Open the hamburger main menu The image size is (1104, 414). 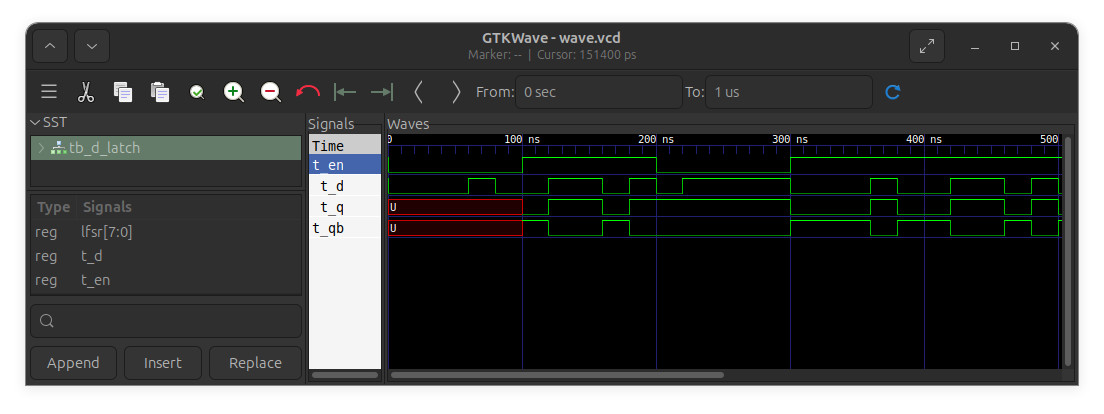point(49,92)
